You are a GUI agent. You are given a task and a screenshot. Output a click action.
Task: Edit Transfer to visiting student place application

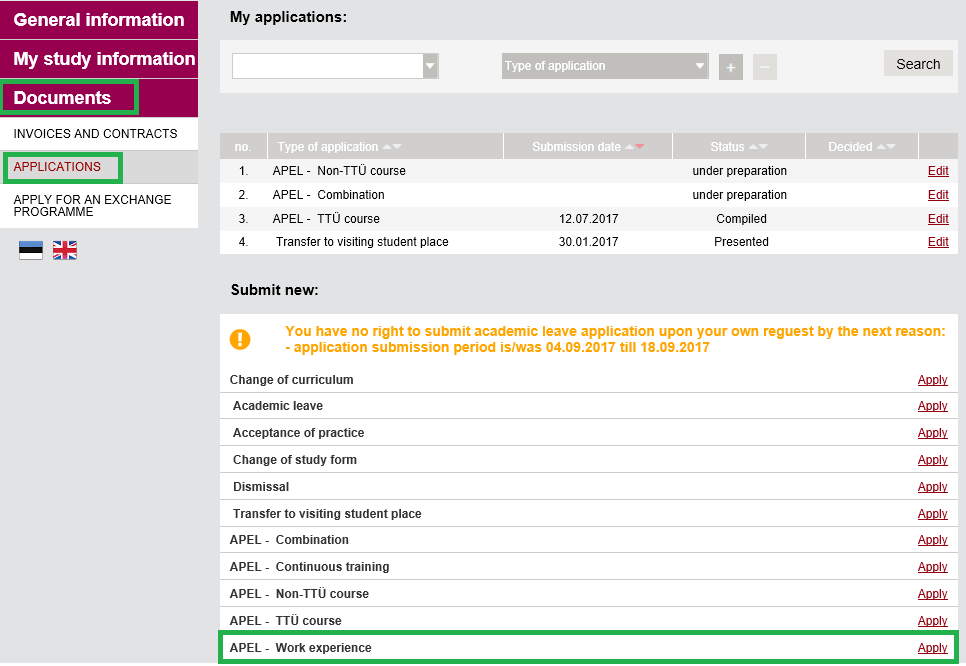point(938,242)
